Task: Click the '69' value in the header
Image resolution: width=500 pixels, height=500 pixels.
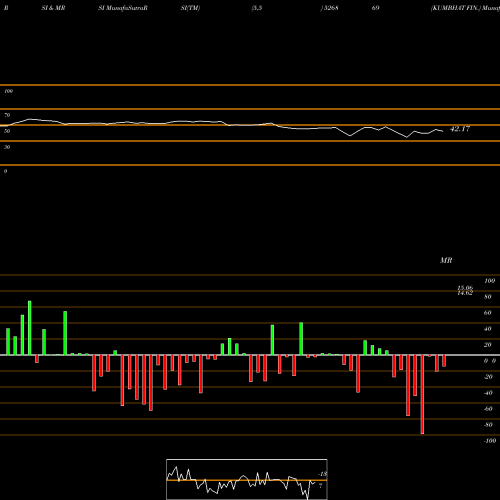Action: [375, 8]
